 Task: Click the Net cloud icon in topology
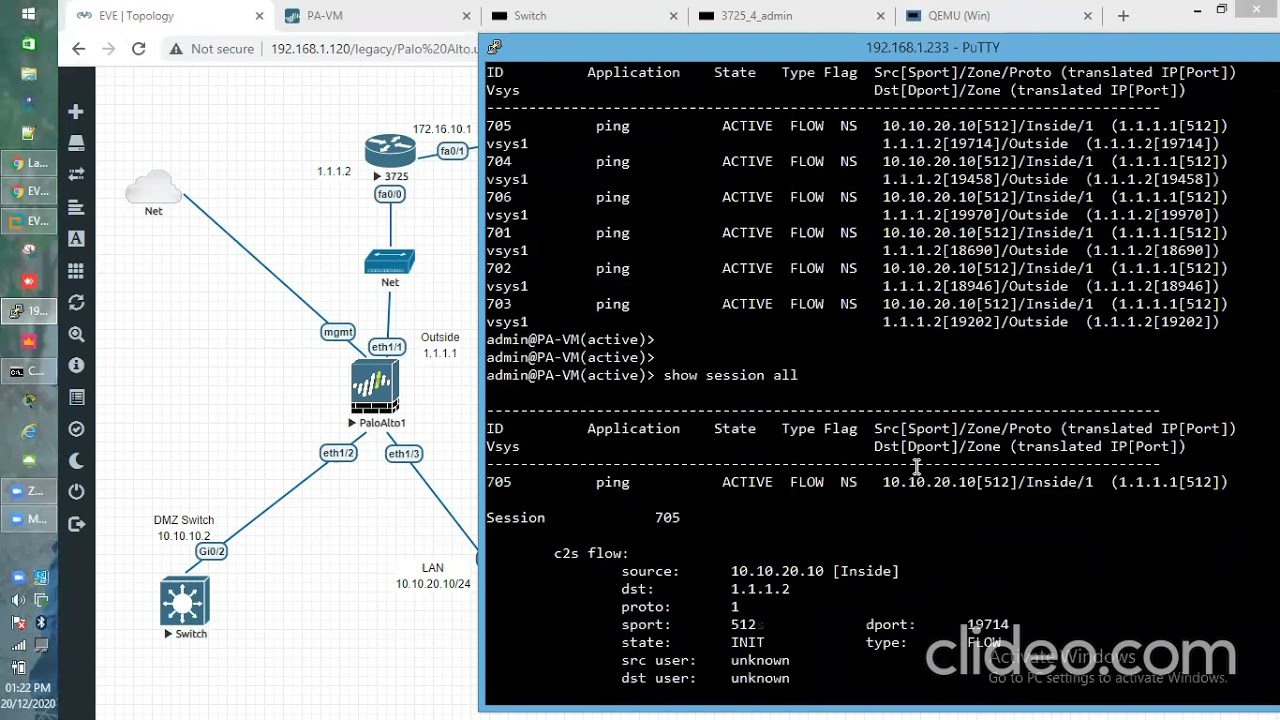point(153,187)
